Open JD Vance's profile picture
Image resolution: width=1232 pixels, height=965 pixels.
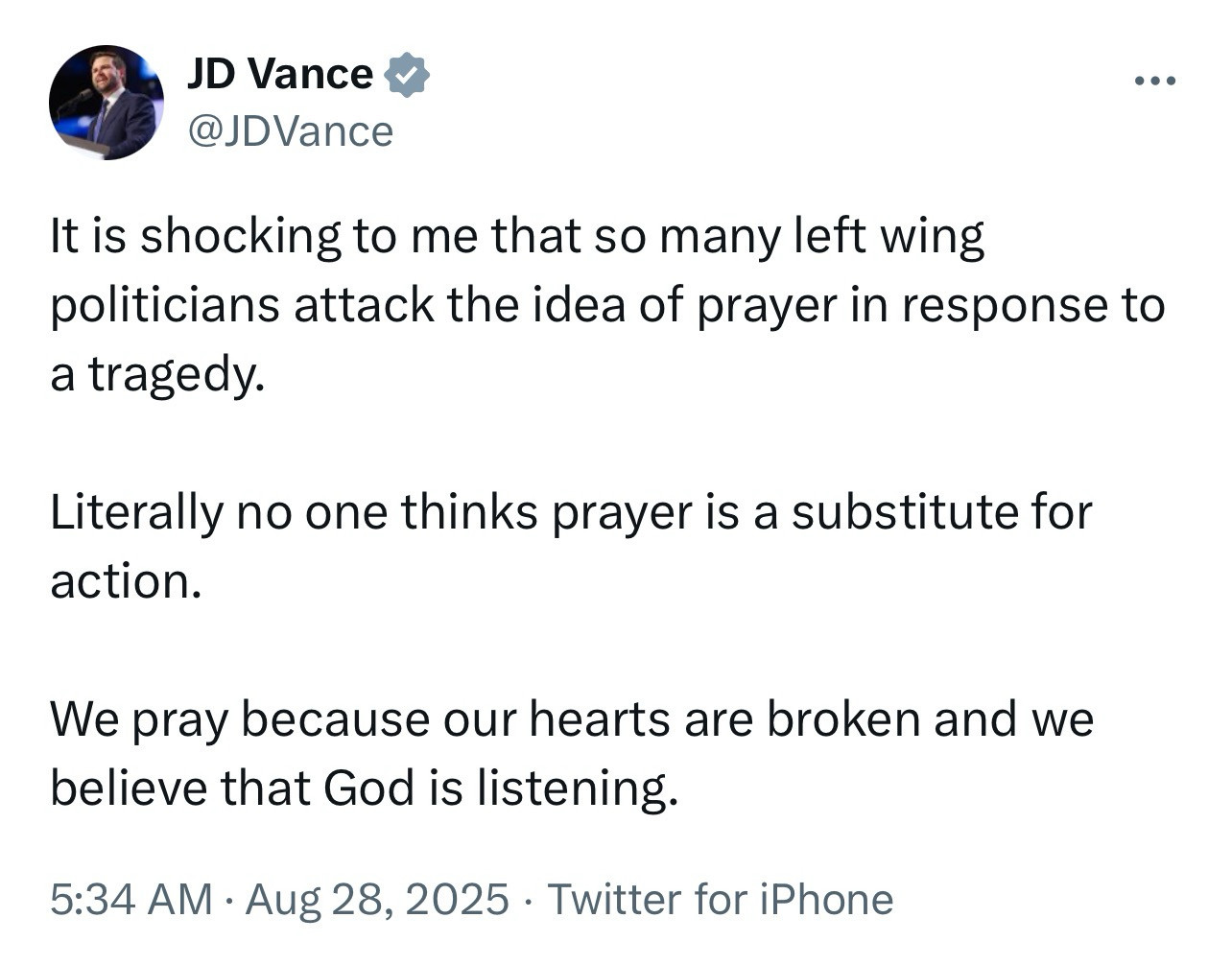pyautogui.click(x=107, y=103)
